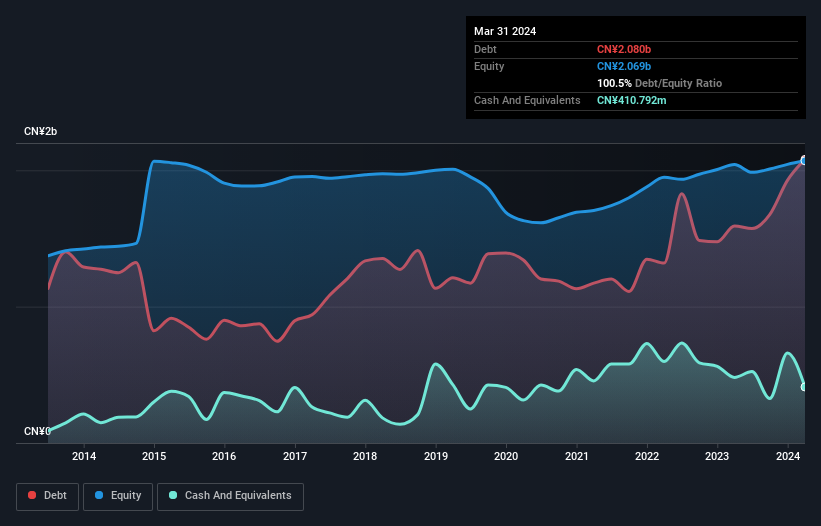This screenshot has width=821, height=526.
Task: Click the 2022 x-axis label
Action: pos(647,456)
